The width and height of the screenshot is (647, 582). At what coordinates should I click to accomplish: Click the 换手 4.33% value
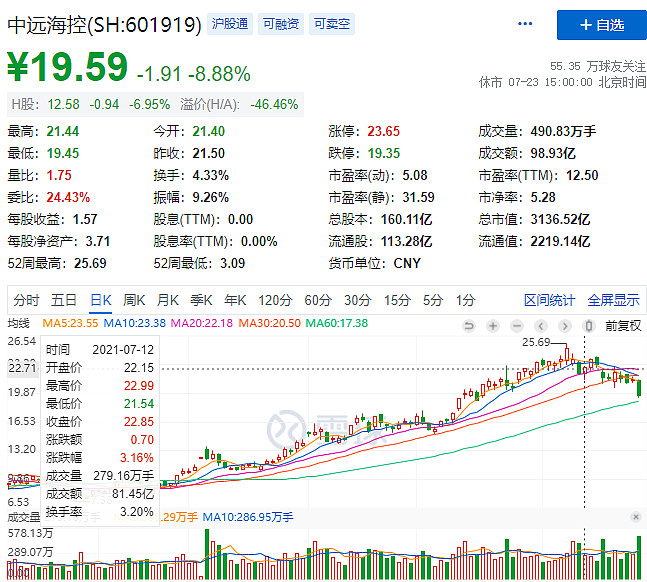pos(210,175)
